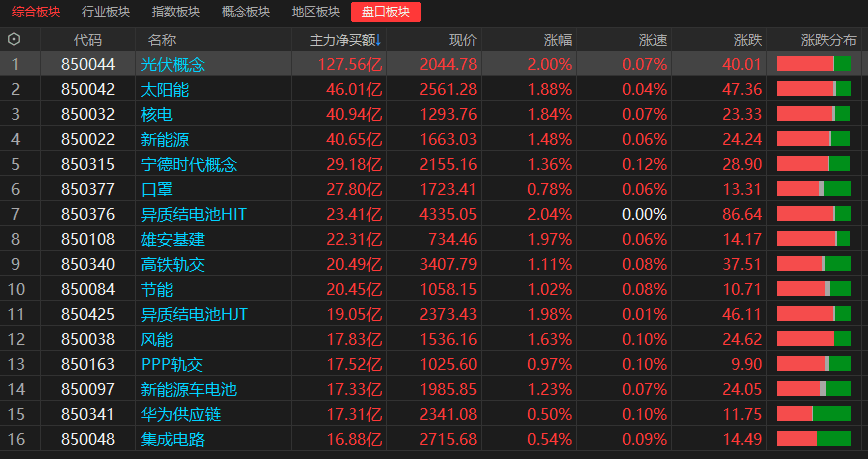868x459 pixels.
Task: Click the 涨跌分布 column header
Action: (x=829, y=40)
